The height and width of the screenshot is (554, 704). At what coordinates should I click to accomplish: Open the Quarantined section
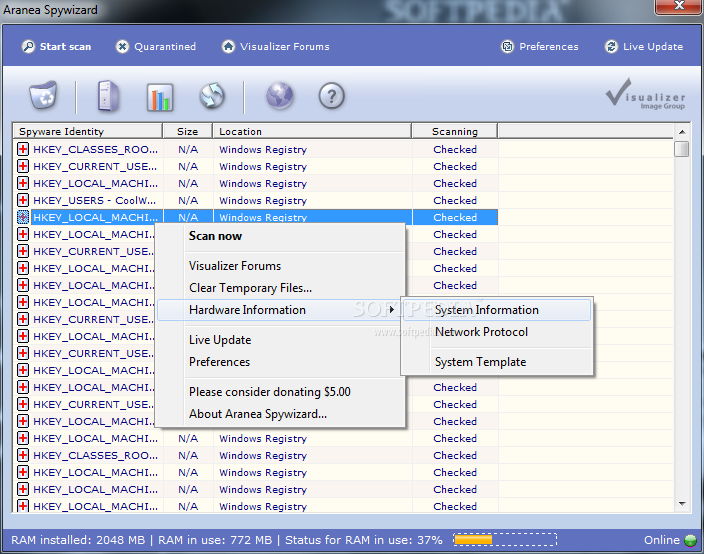point(156,47)
